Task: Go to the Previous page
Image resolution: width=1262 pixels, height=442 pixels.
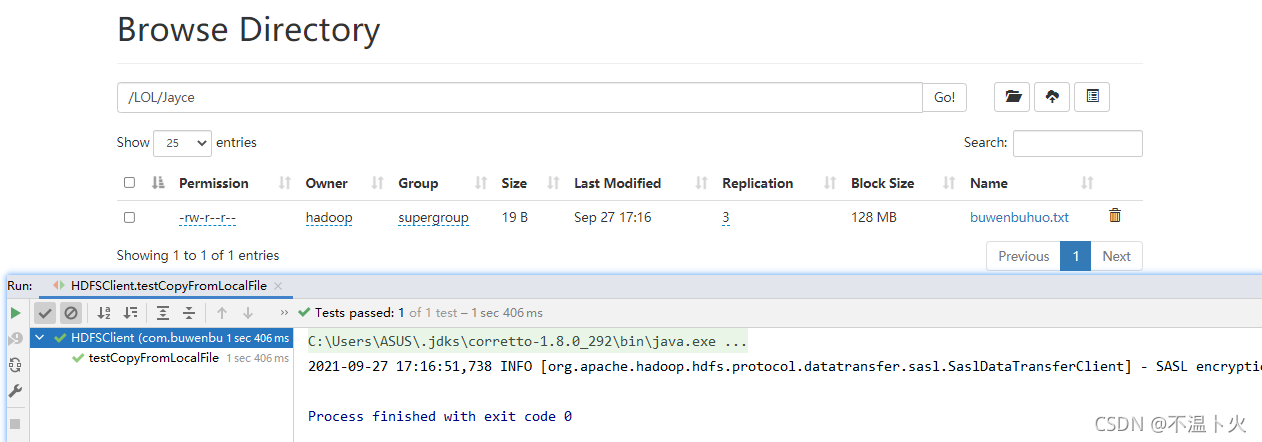Action: coord(1023,256)
